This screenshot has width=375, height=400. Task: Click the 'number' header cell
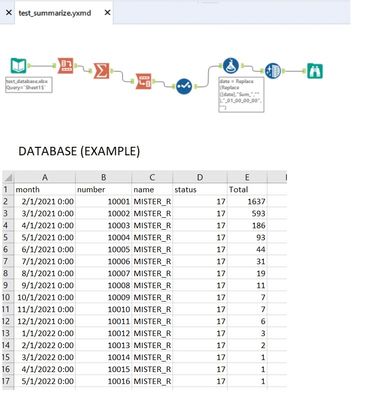tap(104, 189)
